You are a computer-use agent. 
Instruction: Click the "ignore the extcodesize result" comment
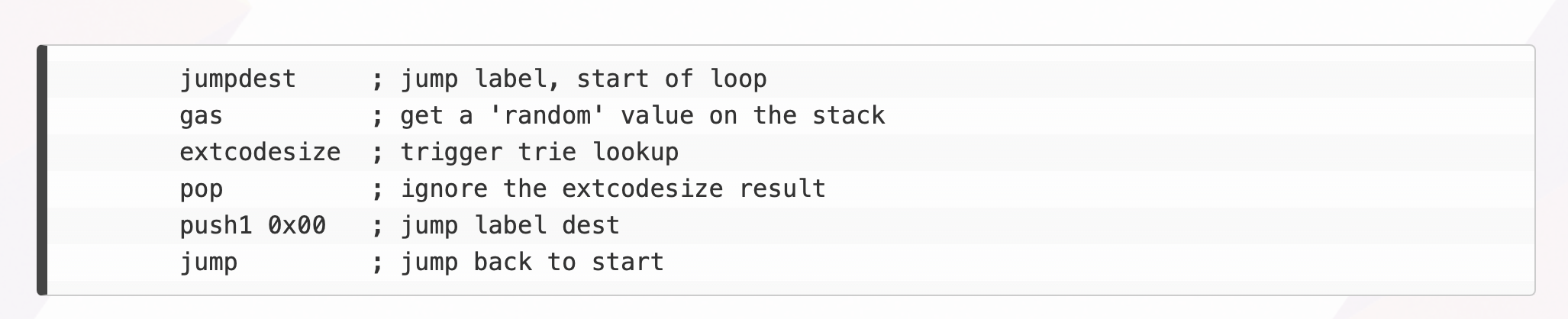[x=613, y=189]
